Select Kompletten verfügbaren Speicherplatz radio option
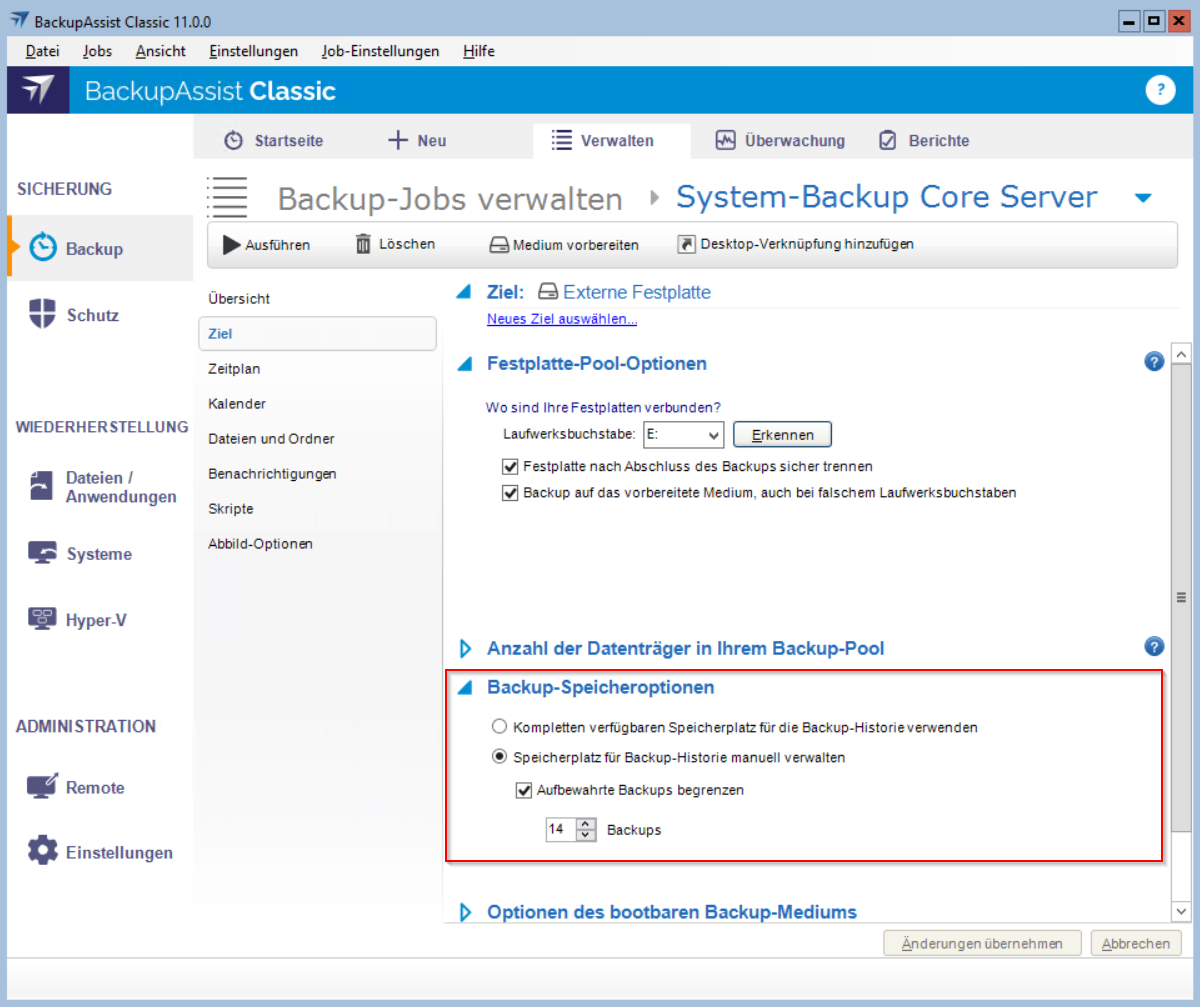This screenshot has height=1007, width=1200. coord(499,727)
